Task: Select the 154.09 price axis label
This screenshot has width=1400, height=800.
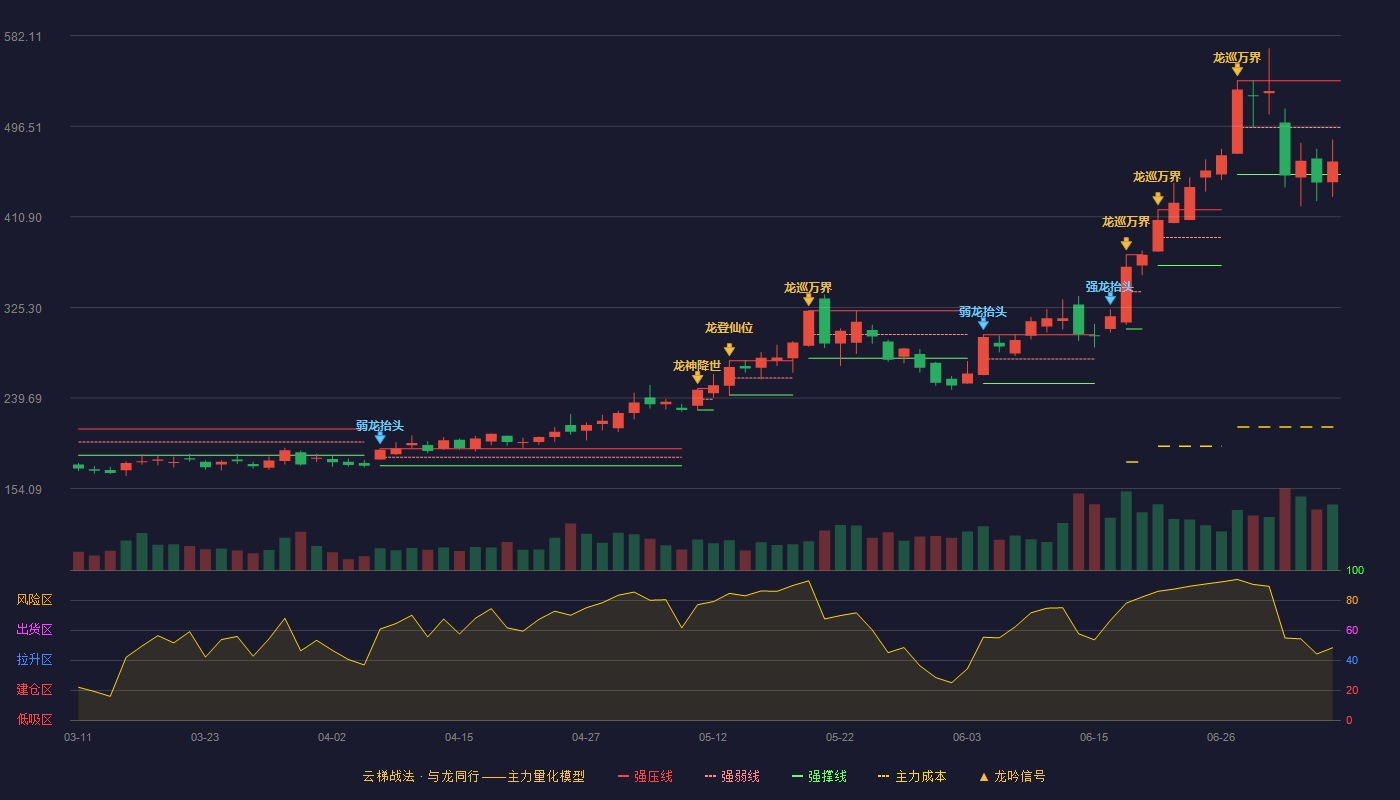Action: coord(23,490)
